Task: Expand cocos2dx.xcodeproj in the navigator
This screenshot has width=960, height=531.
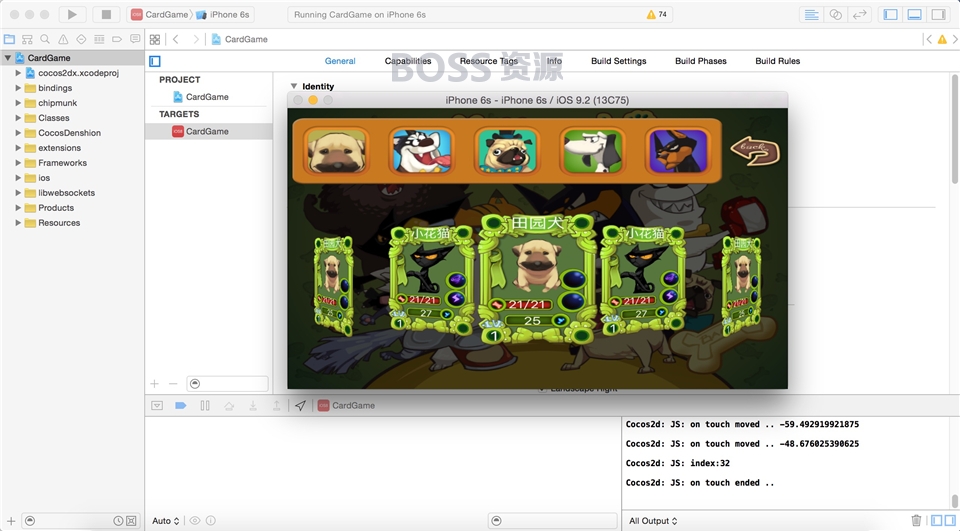Action: pos(18,73)
